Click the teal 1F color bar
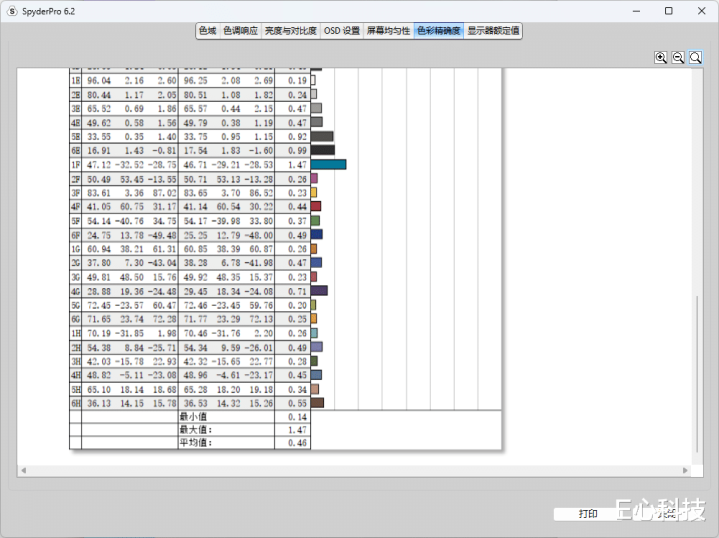Screen dimensions: 719x538 [328, 164]
